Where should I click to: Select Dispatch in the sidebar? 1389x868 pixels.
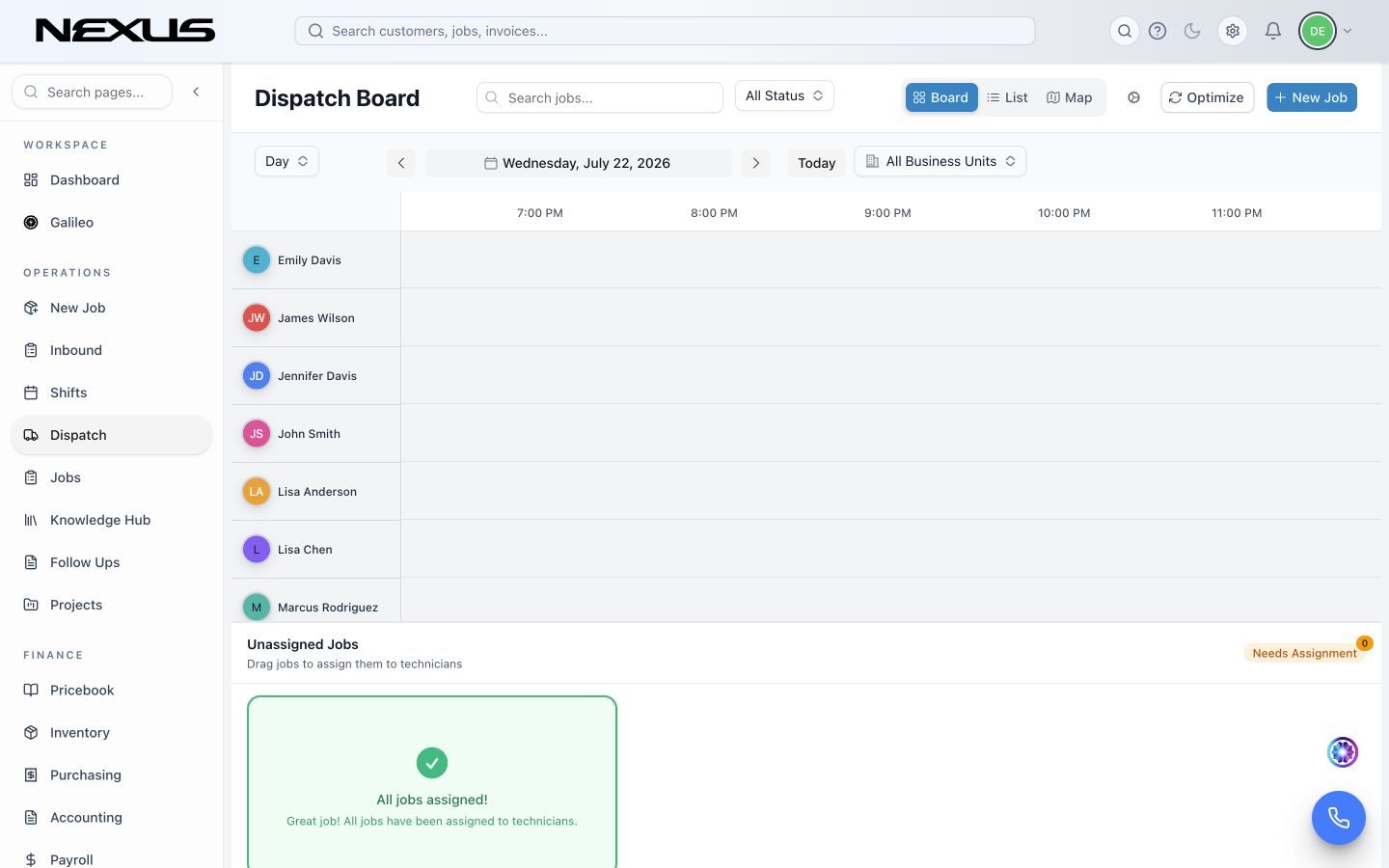pyautogui.click(x=111, y=435)
